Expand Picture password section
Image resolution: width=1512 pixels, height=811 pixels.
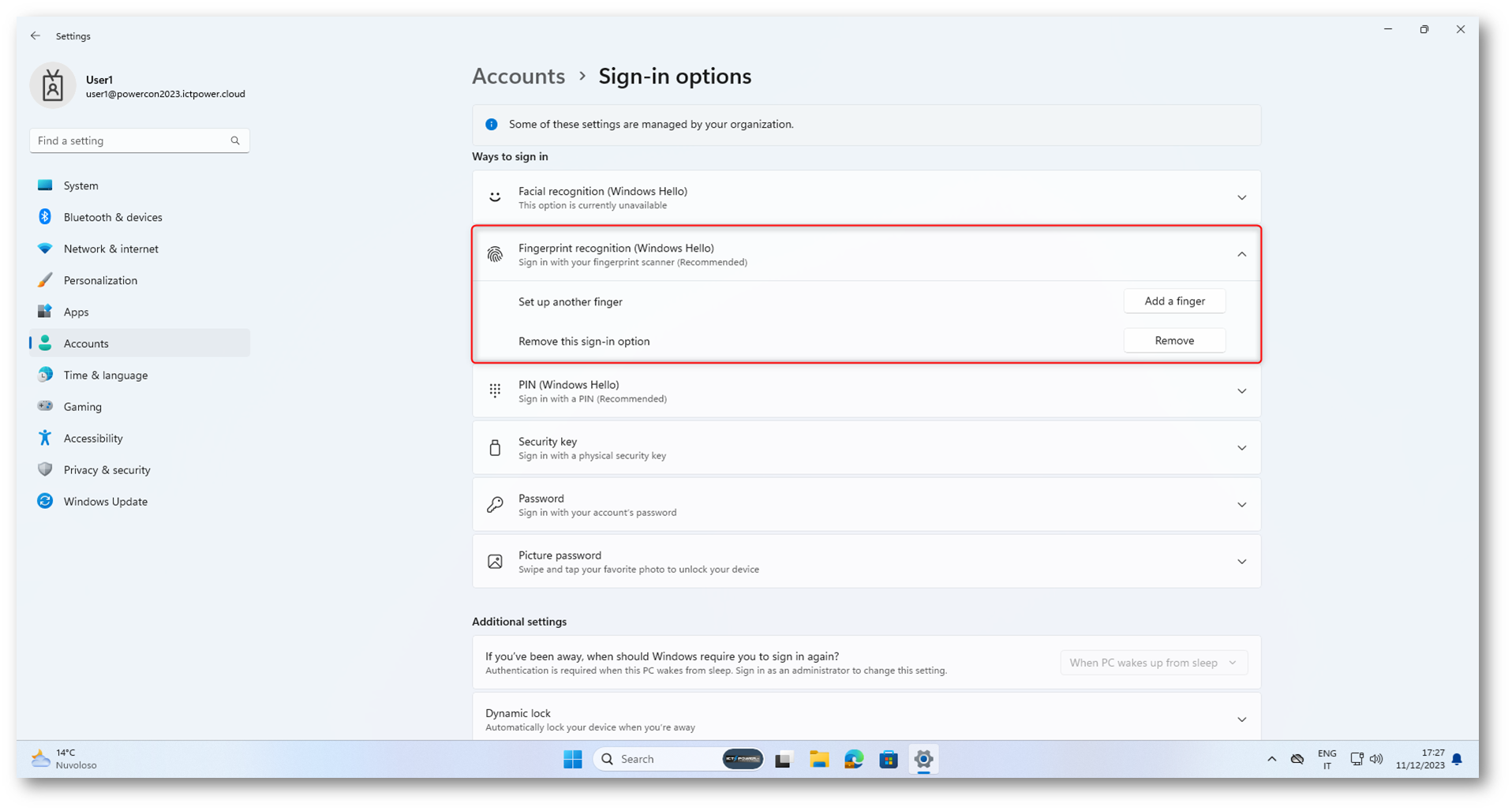(1241, 561)
